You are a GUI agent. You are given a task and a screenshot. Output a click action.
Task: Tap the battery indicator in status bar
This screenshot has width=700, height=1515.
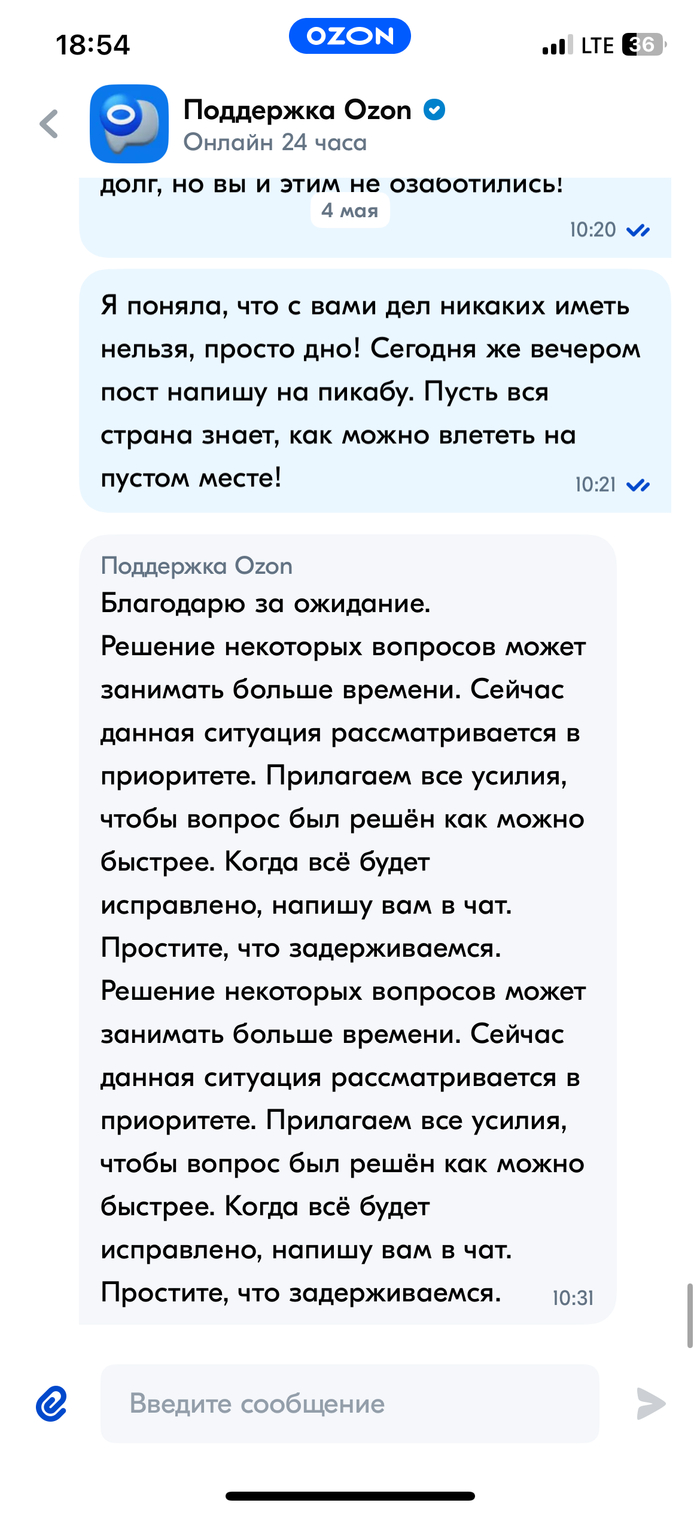tap(642, 44)
